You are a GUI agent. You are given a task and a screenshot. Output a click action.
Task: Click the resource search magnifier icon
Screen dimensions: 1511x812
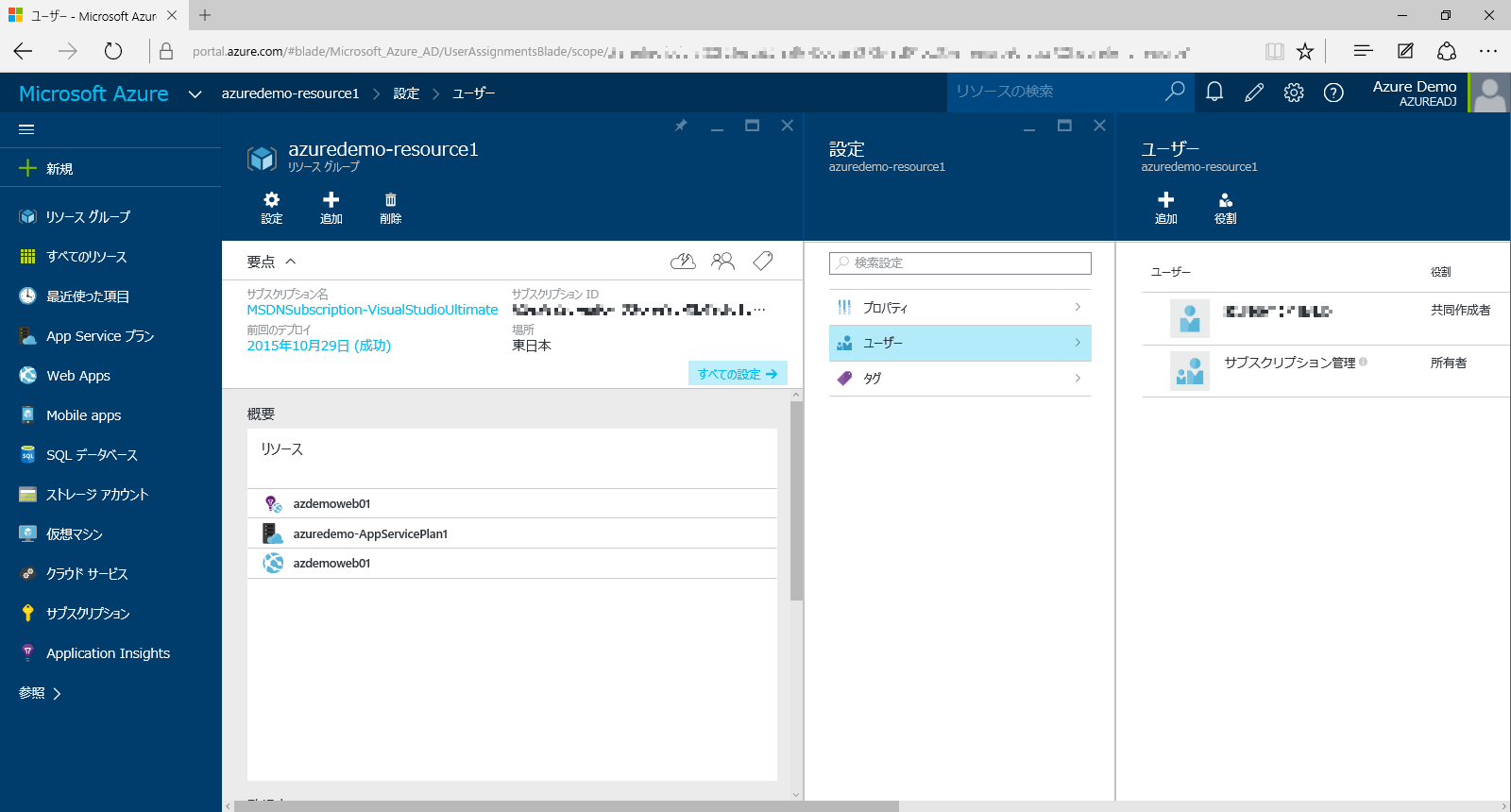pos(1175,92)
